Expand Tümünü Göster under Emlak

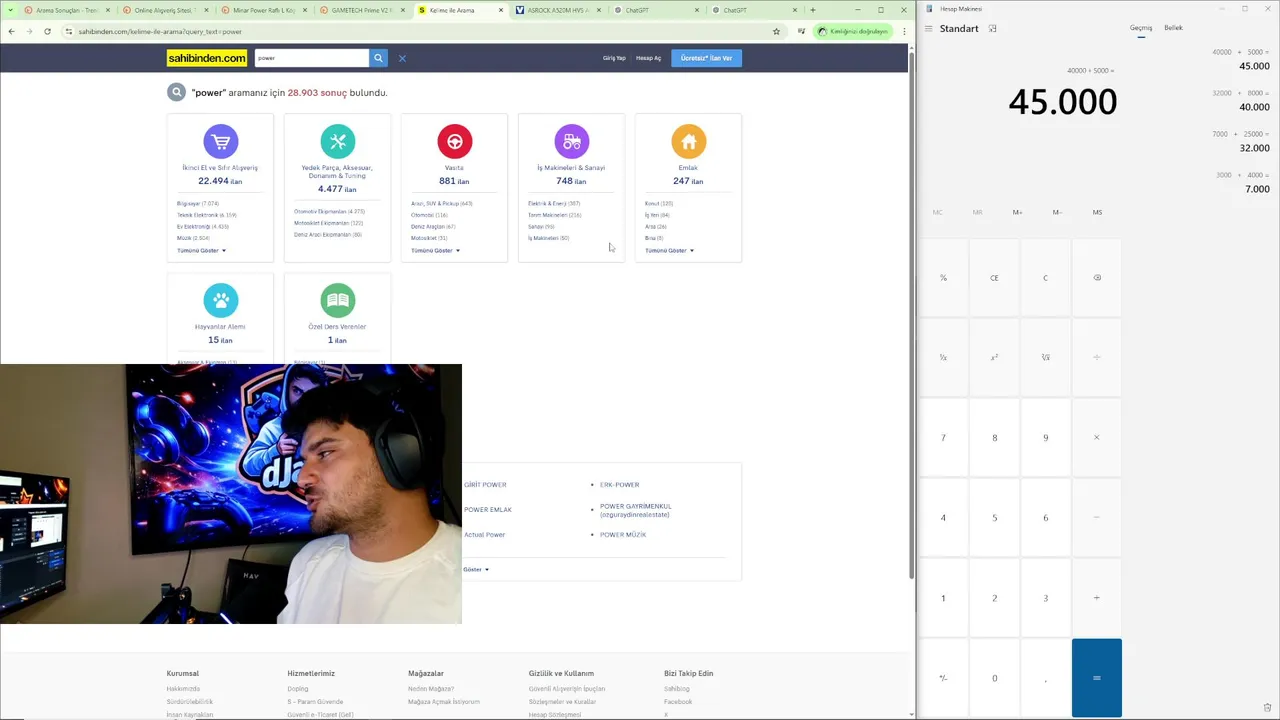point(669,250)
